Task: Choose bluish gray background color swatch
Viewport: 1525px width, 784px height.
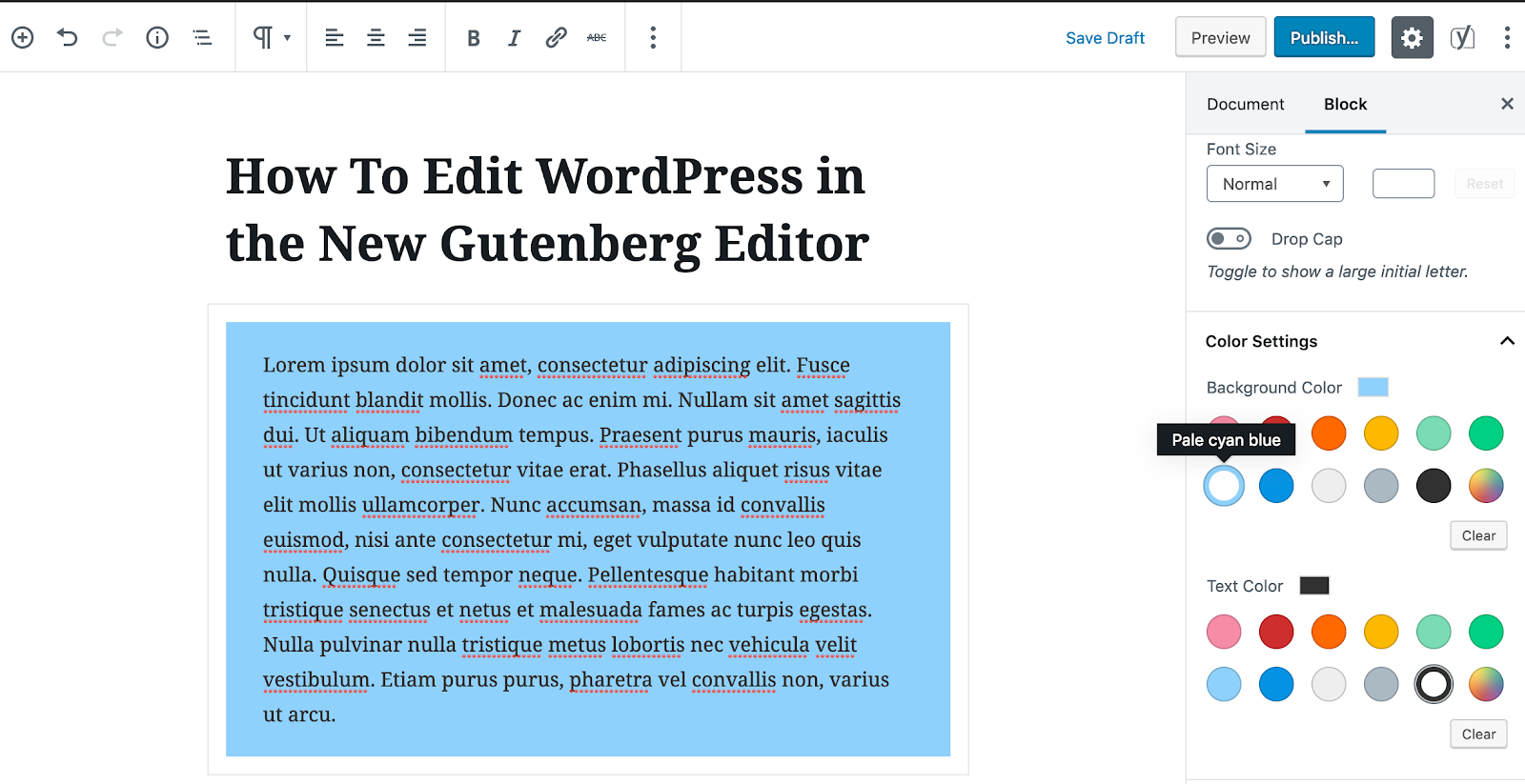Action: click(x=1381, y=486)
